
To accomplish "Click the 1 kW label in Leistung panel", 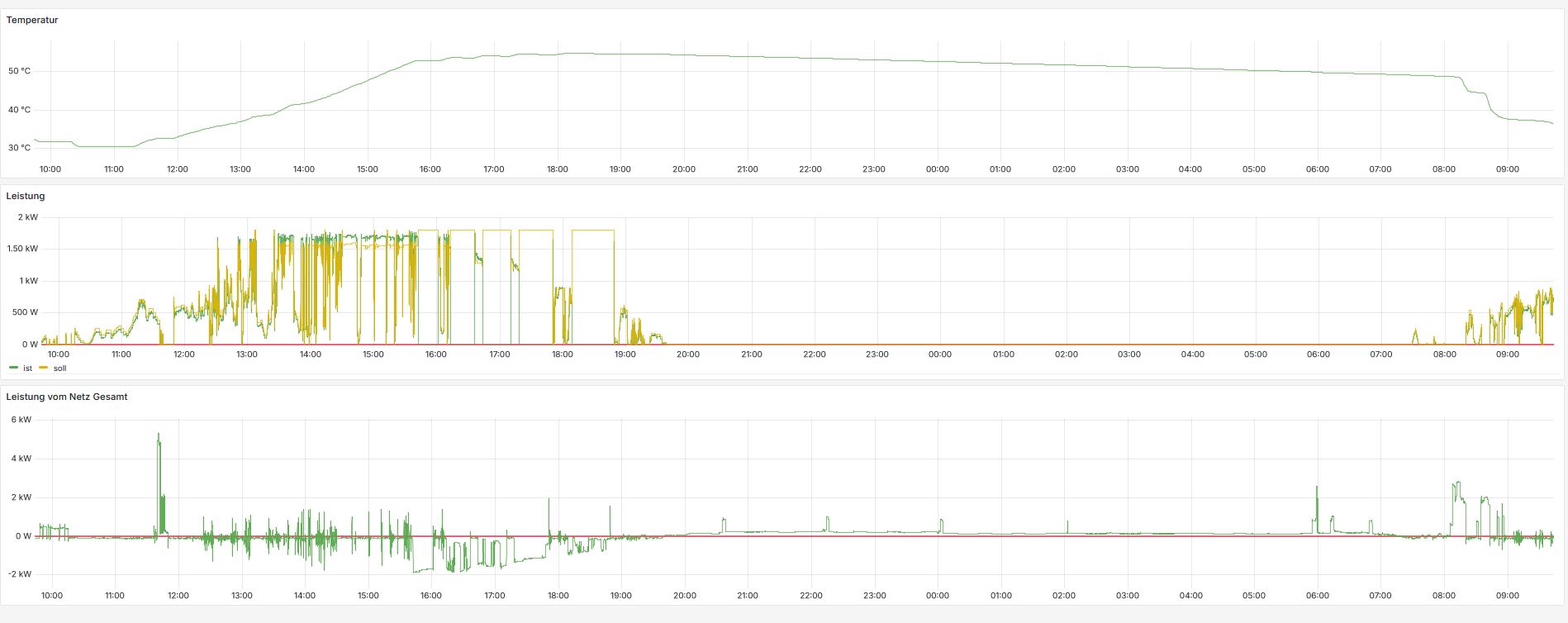I will point(29,281).
